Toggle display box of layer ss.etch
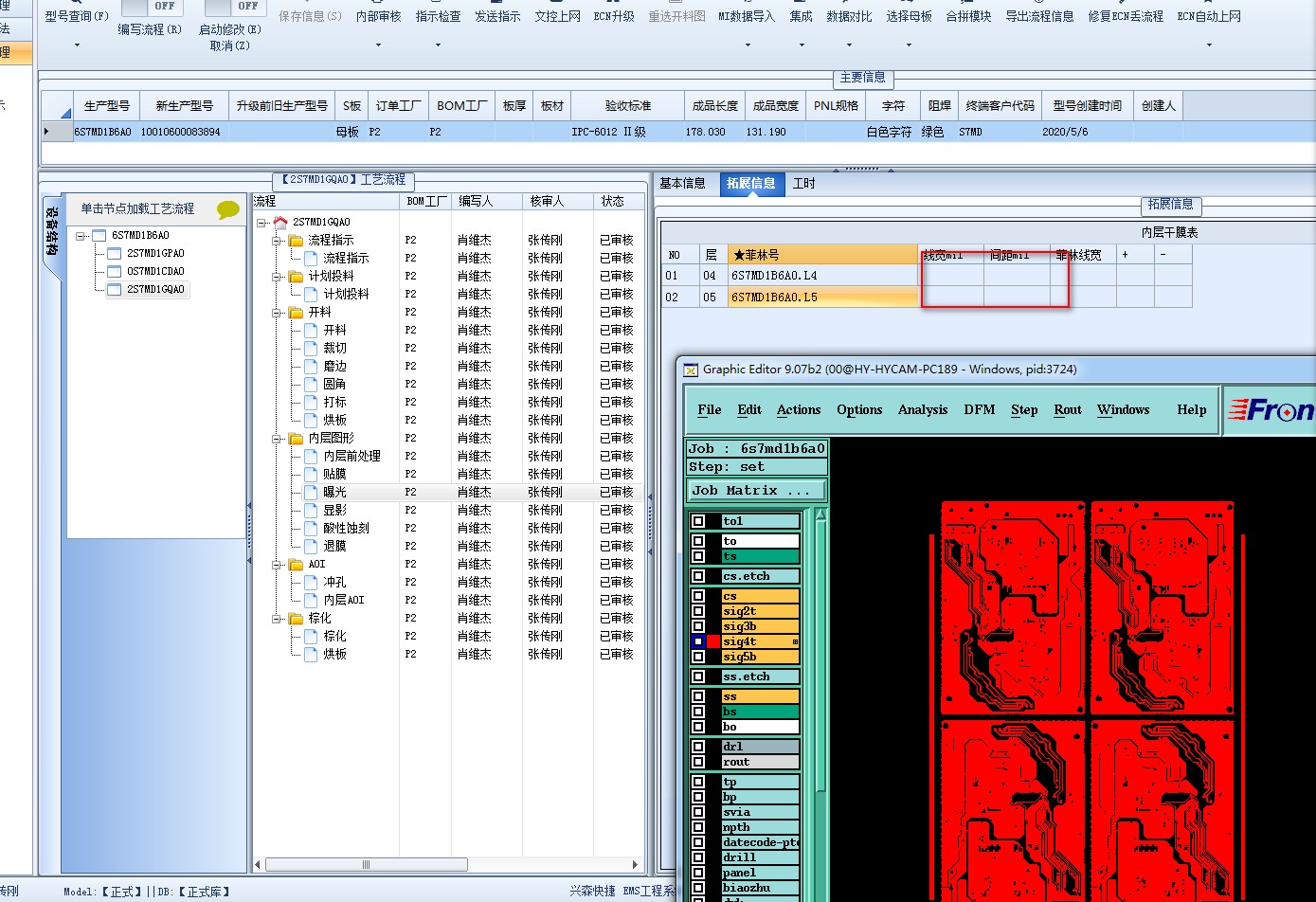The height and width of the screenshot is (902, 1316). click(698, 676)
